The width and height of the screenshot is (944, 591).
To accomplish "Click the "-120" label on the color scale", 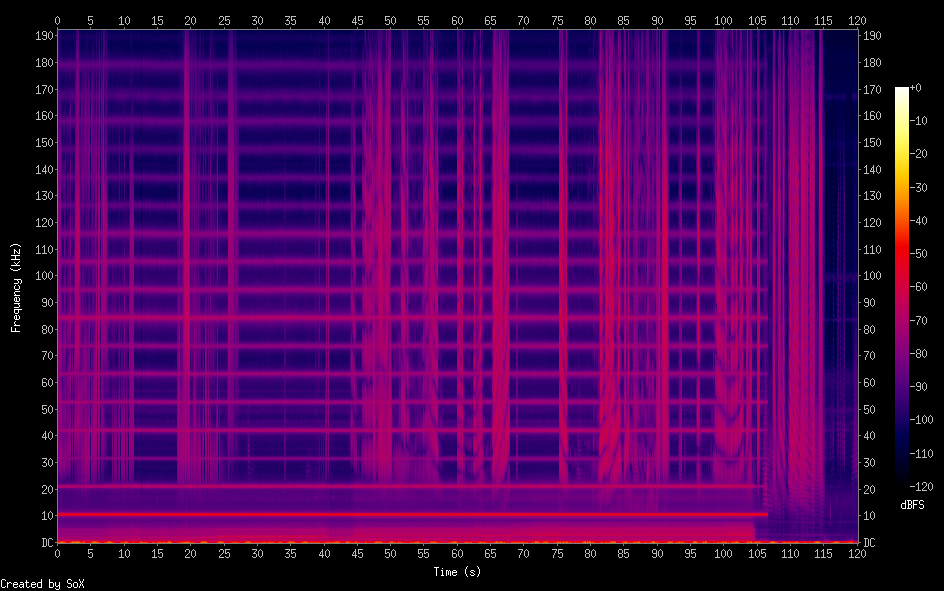I will 924,489.
